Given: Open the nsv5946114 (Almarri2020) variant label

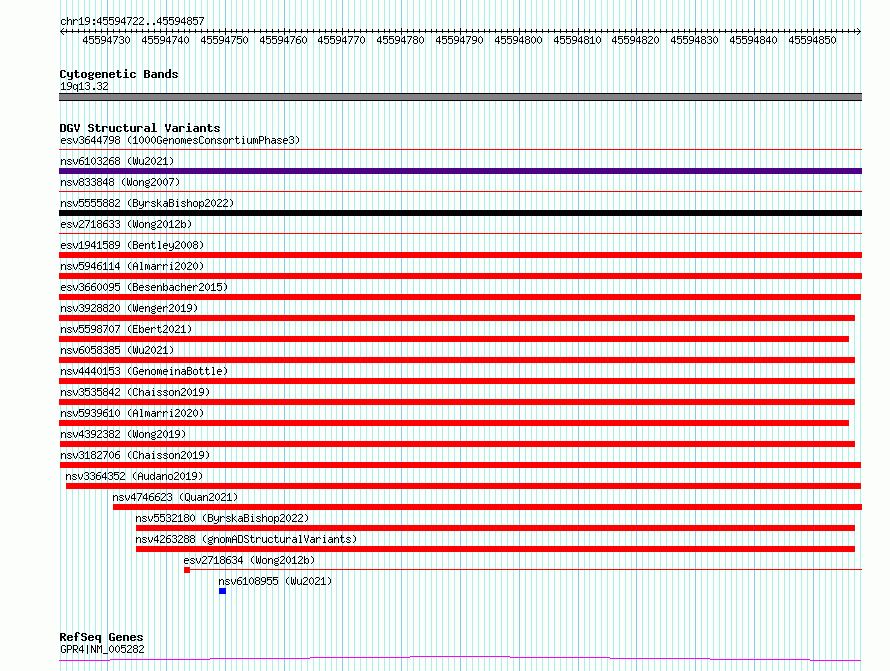Looking at the screenshot, I should pyautogui.click(x=132, y=266).
